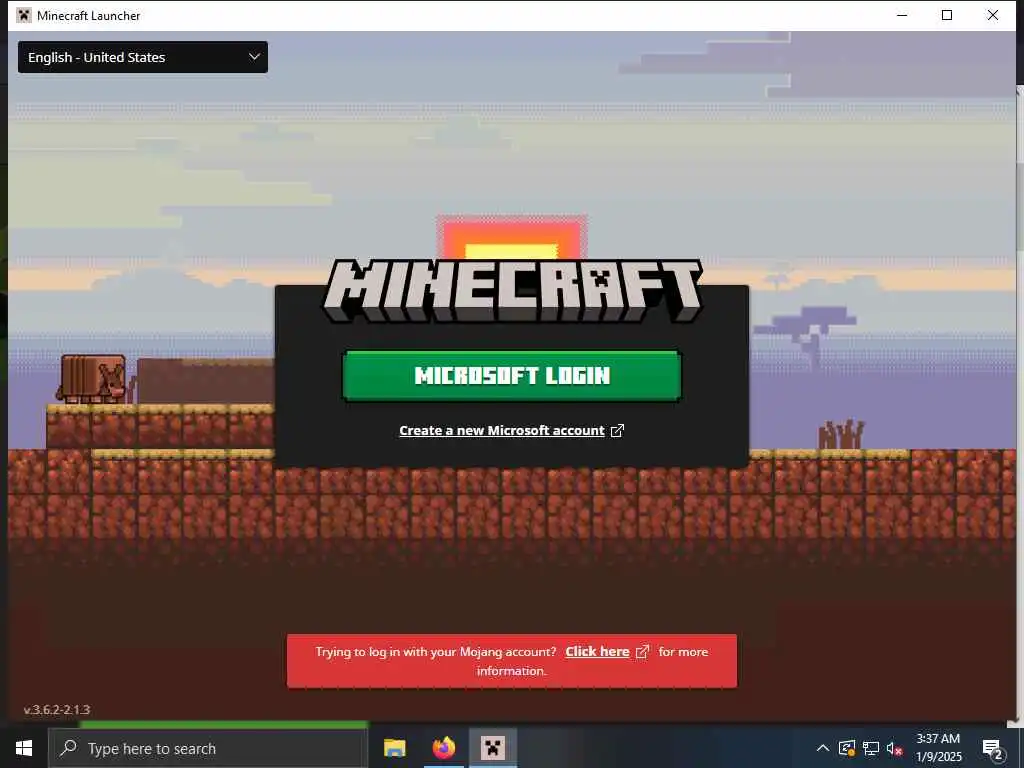Click the version text v.3.6.2-2.1.3
The height and width of the screenshot is (768, 1024).
click(57, 709)
